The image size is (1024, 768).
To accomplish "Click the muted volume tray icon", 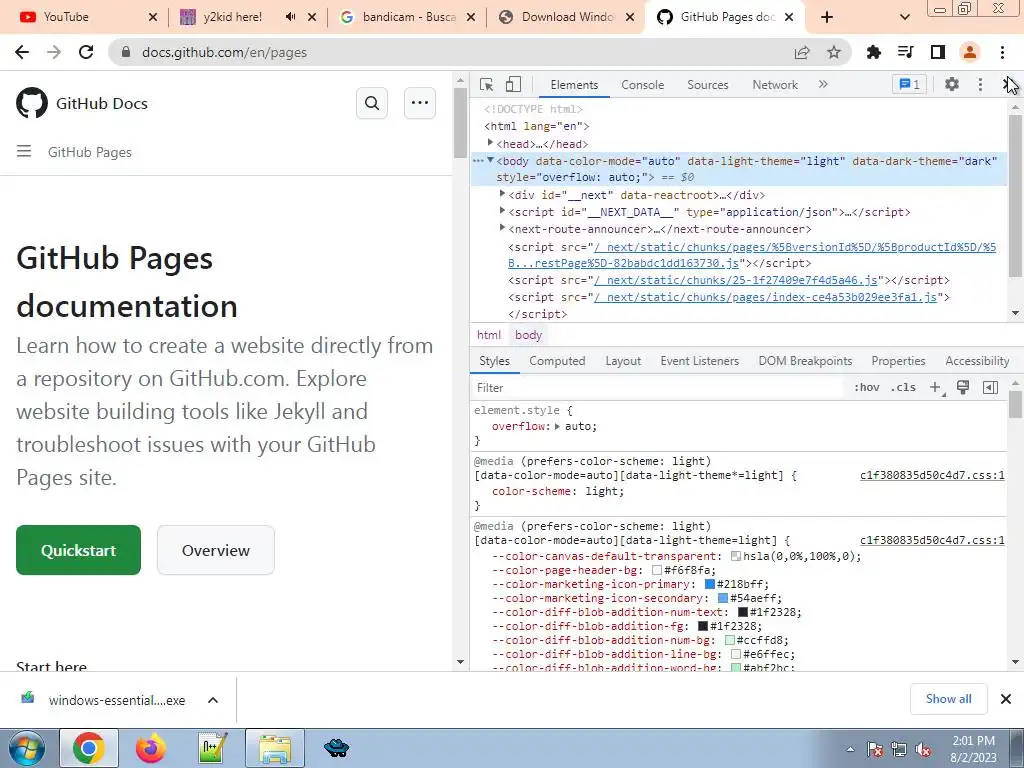I will (923, 750).
